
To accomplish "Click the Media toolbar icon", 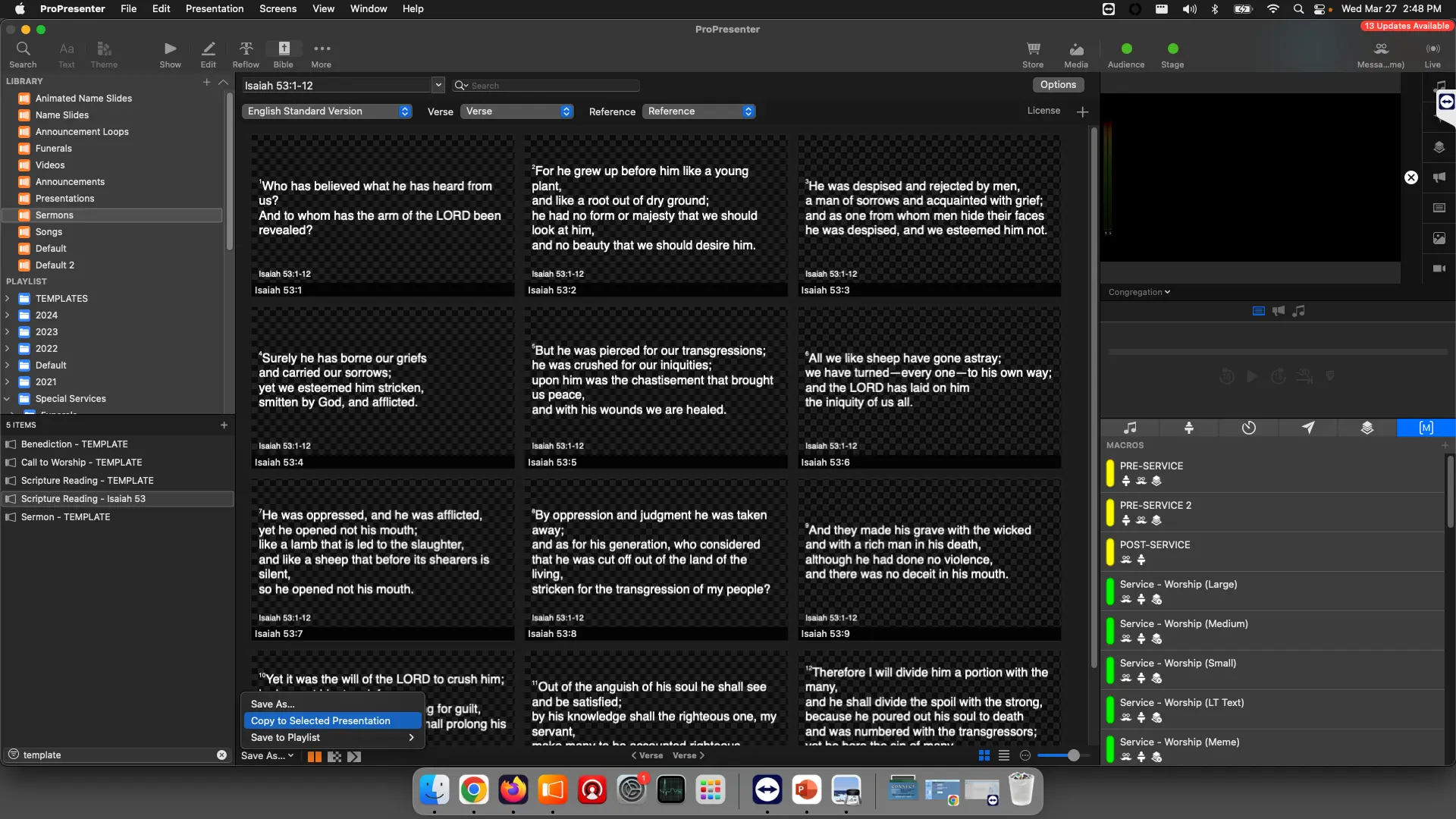I will coord(1075,54).
